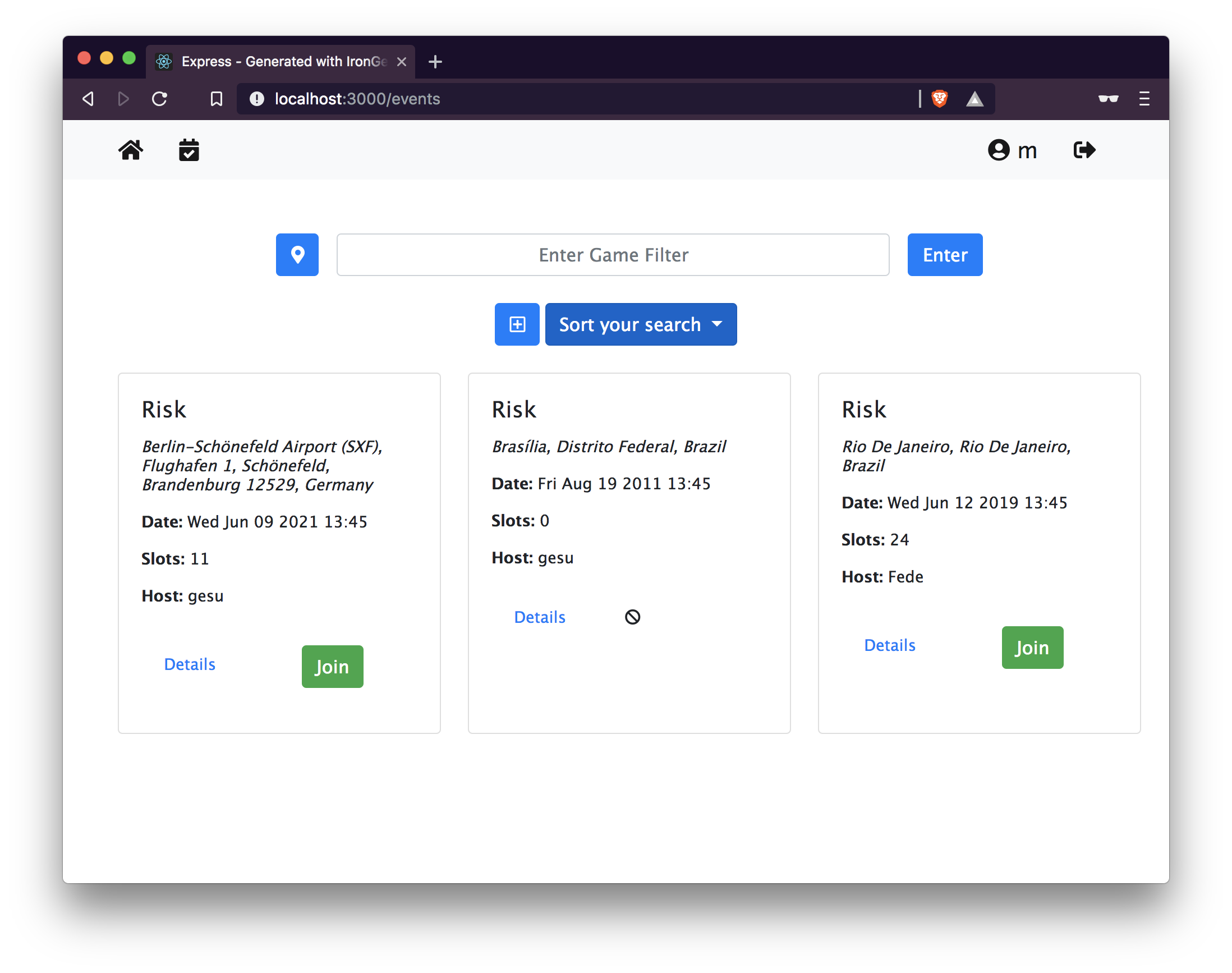1232x973 pixels.
Task: Reload the page
Action: pyautogui.click(x=159, y=99)
